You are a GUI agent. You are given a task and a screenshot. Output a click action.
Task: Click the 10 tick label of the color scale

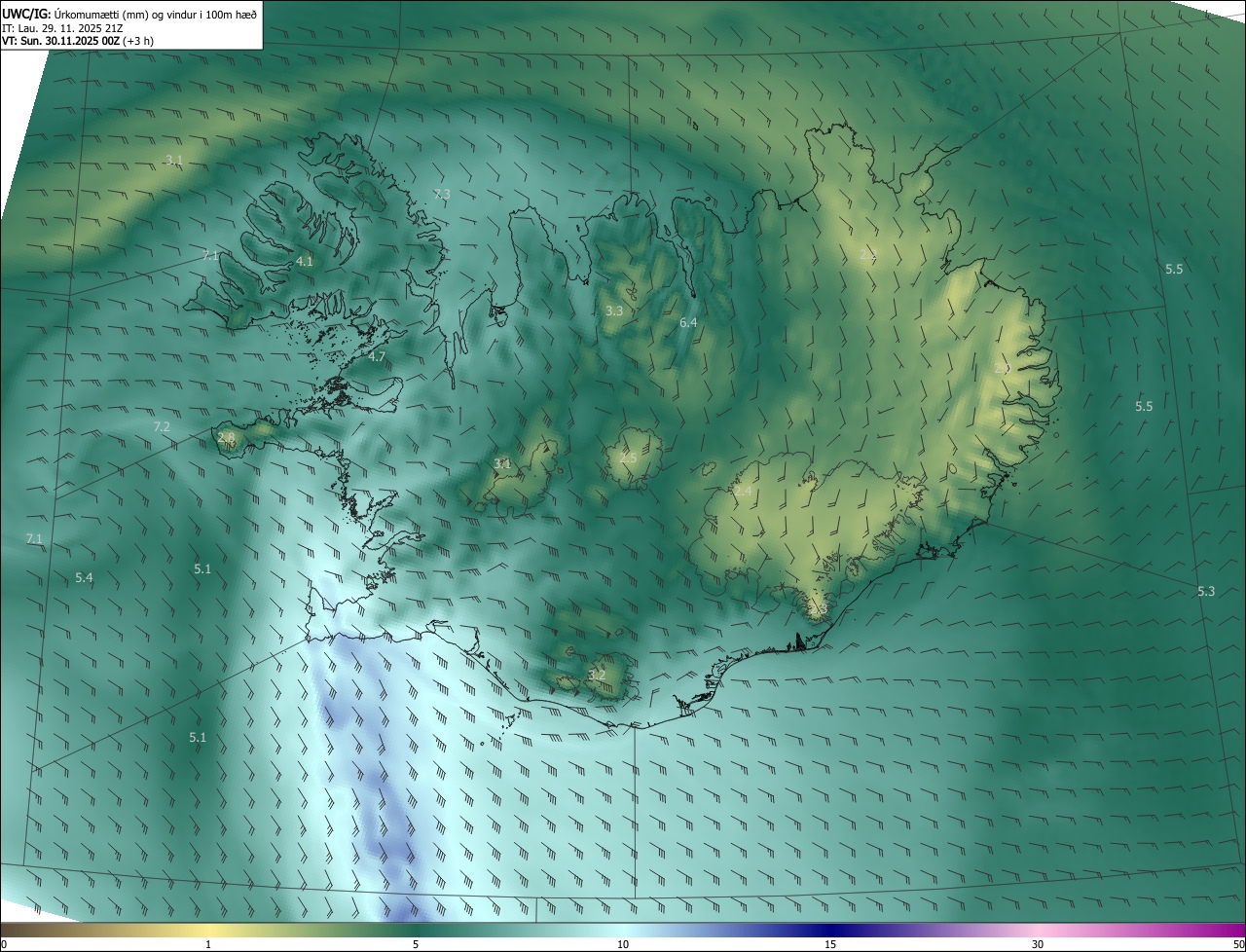(623, 945)
